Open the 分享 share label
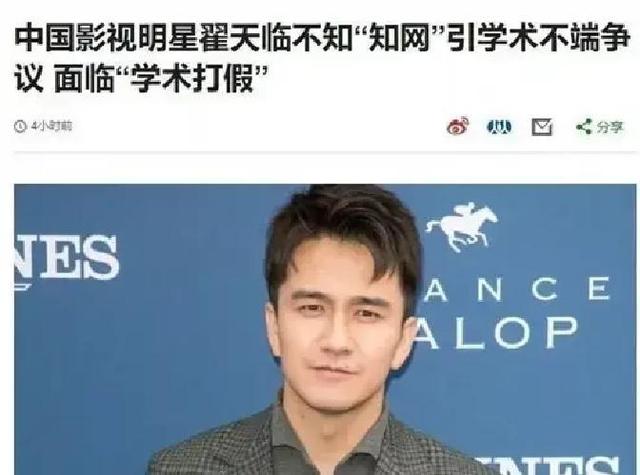The image size is (640, 475). point(610,127)
